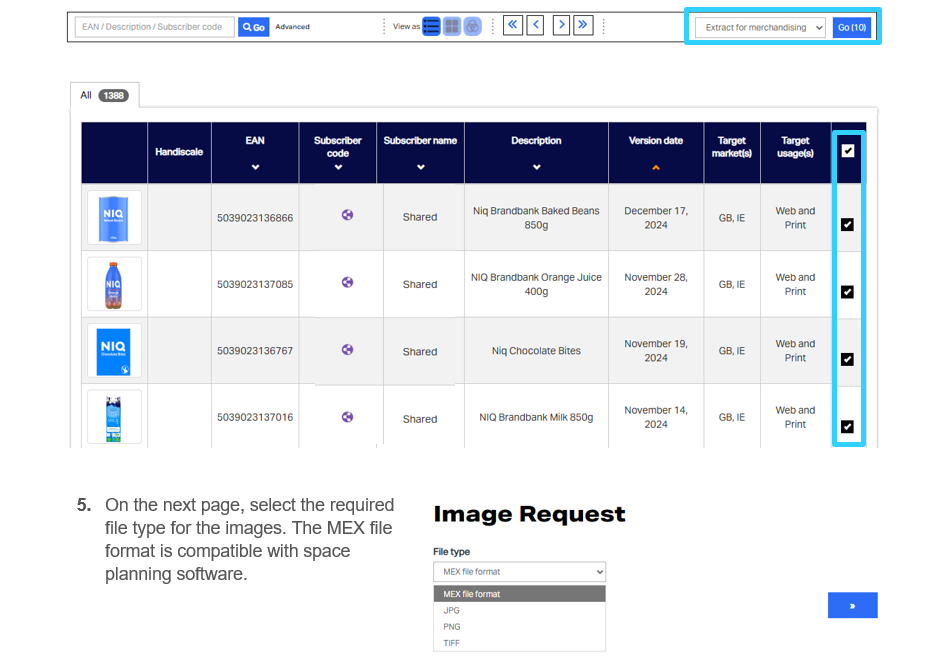
Task: Click the search Go button
Action: pos(254,27)
